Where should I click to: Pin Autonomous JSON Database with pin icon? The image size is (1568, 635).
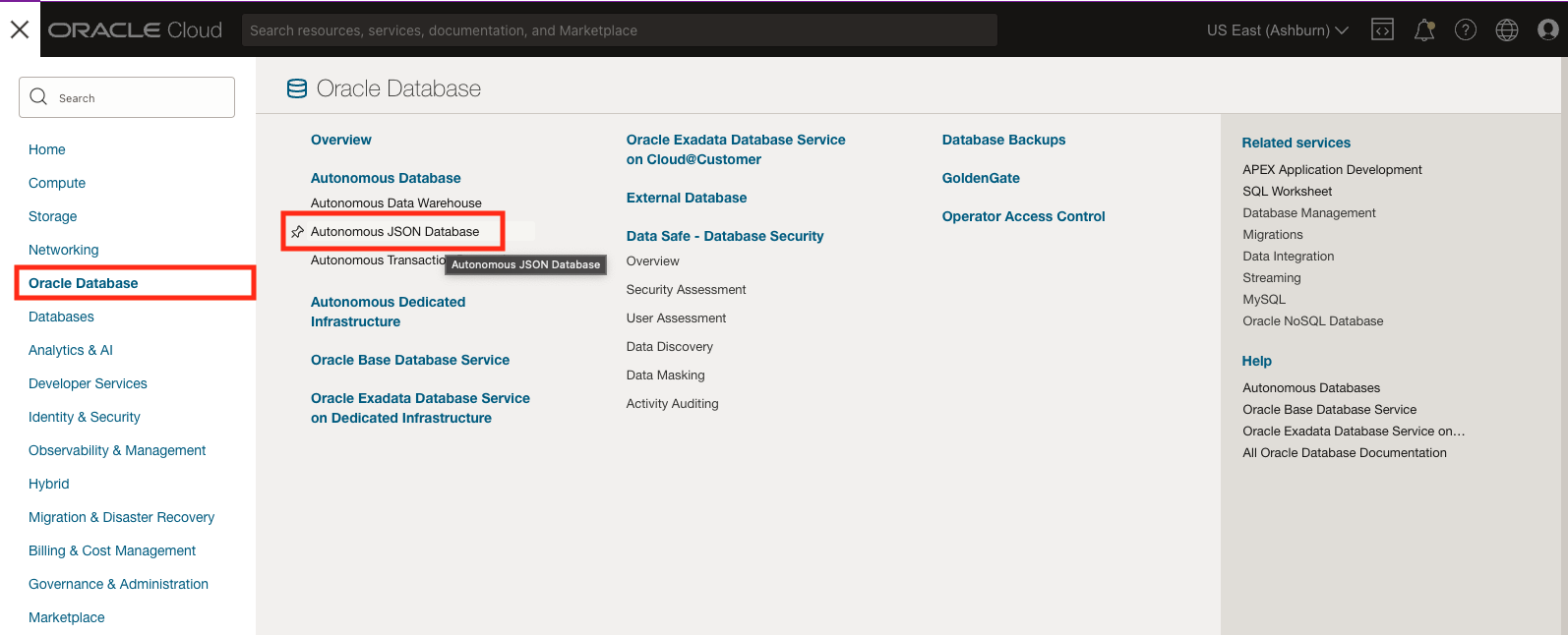(297, 232)
